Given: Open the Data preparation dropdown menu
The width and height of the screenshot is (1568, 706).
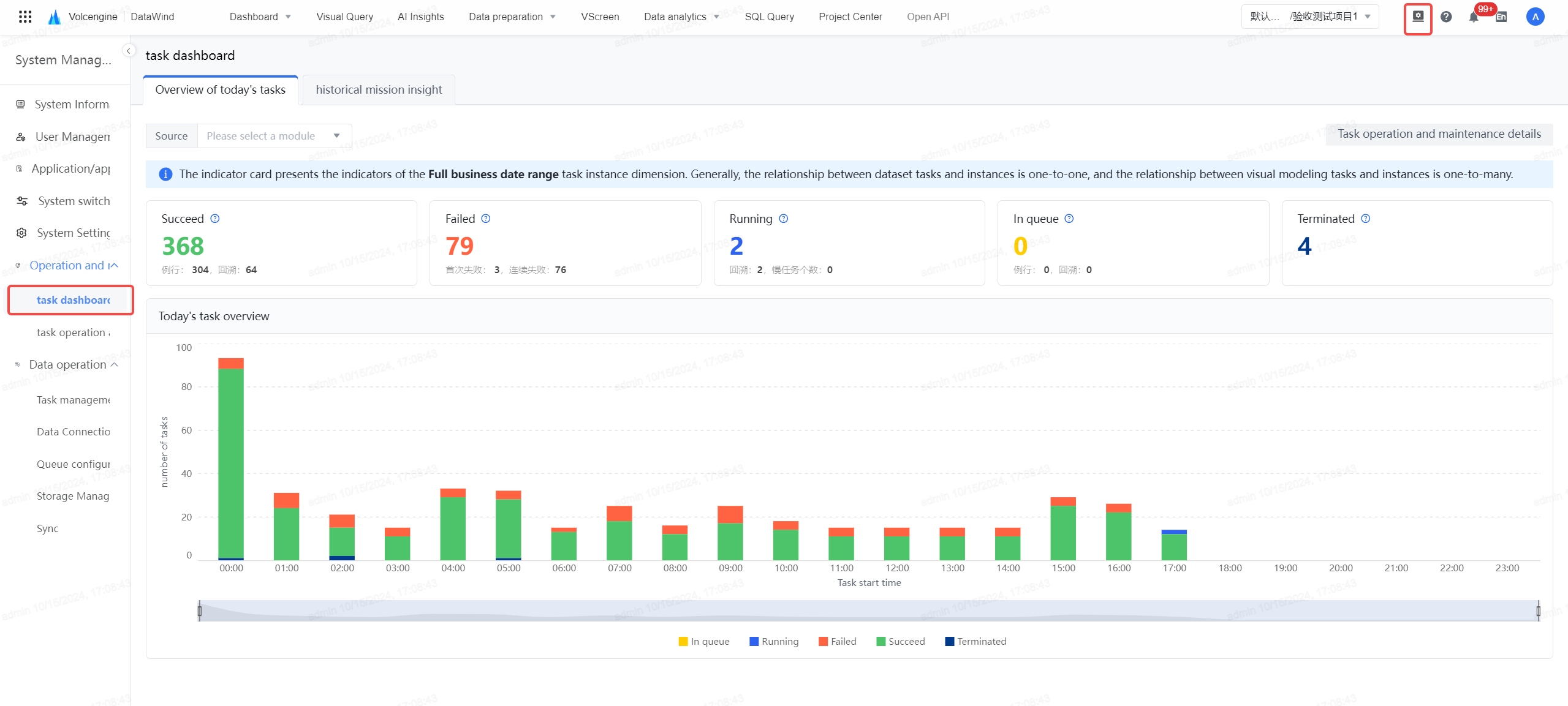Looking at the screenshot, I should pyautogui.click(x=512, y=17).
